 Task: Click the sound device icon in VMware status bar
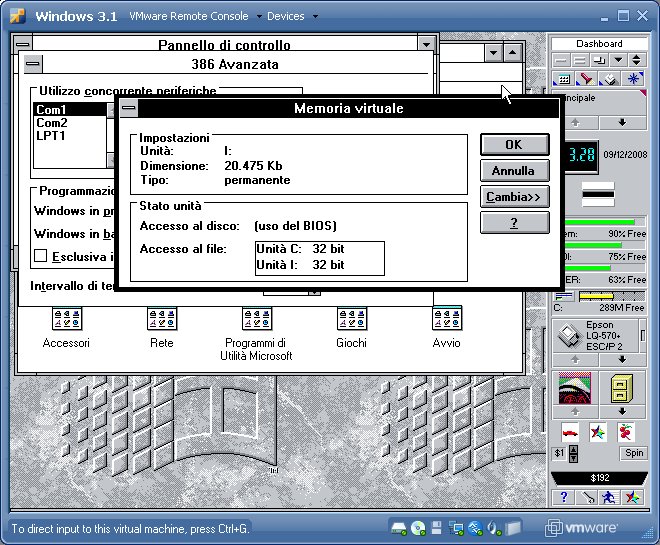[493, 527]
